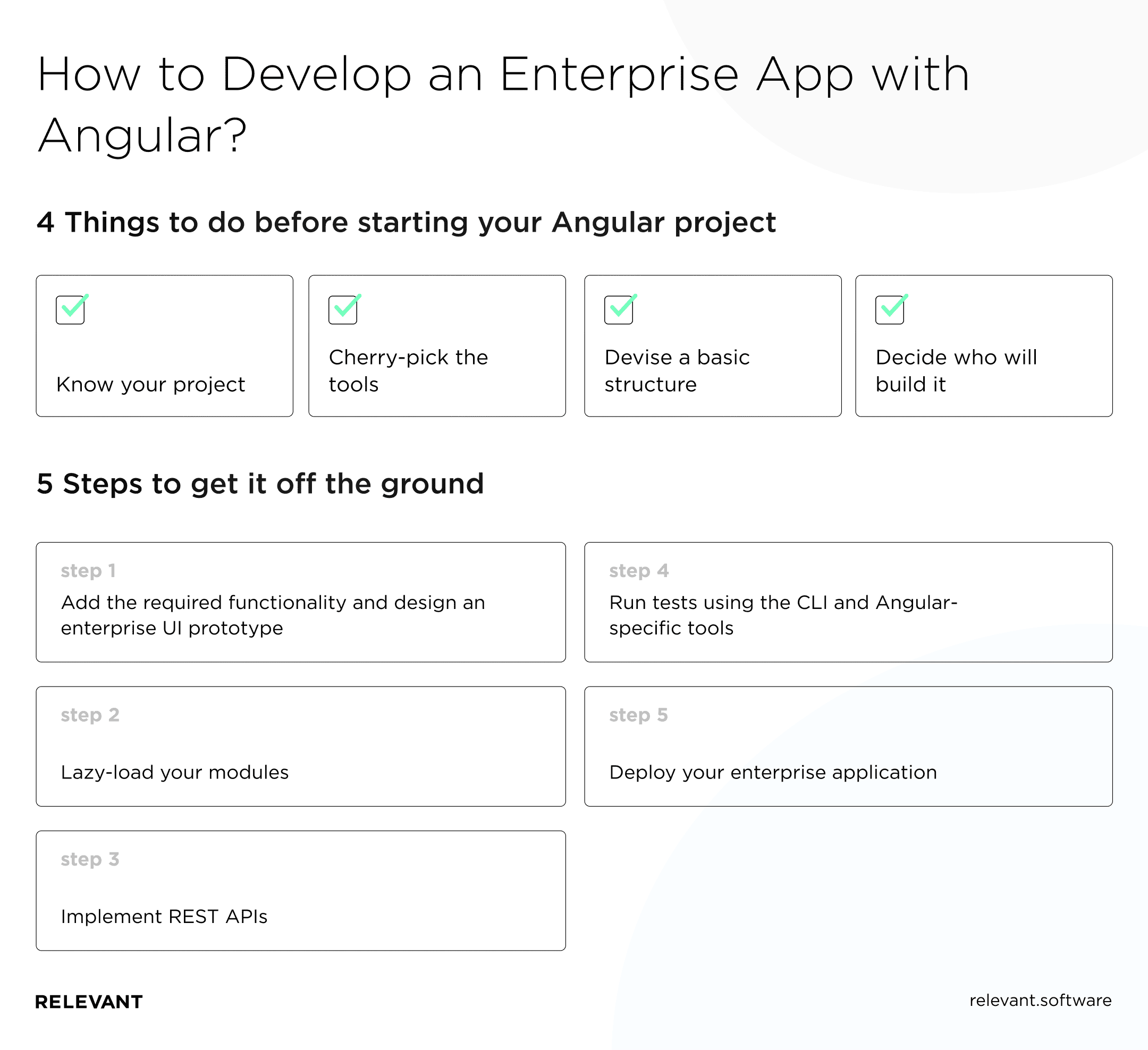Select the heading '5 Steps to get it off the ground'

(260, 485)
